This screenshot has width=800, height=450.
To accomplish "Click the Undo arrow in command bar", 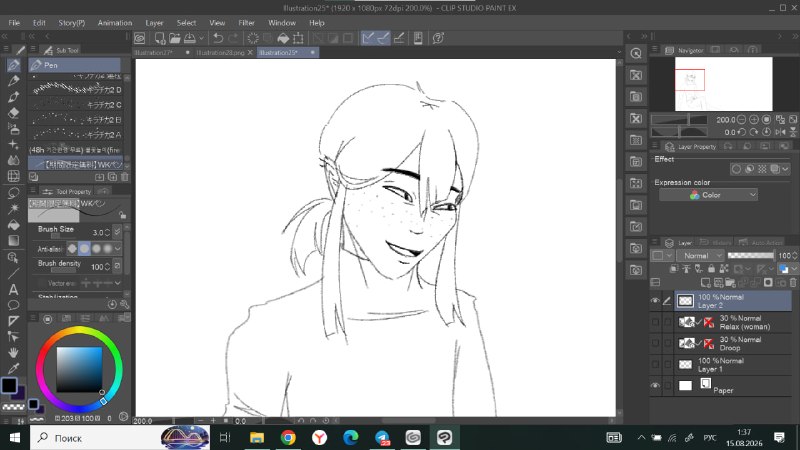I will point(218,38).
